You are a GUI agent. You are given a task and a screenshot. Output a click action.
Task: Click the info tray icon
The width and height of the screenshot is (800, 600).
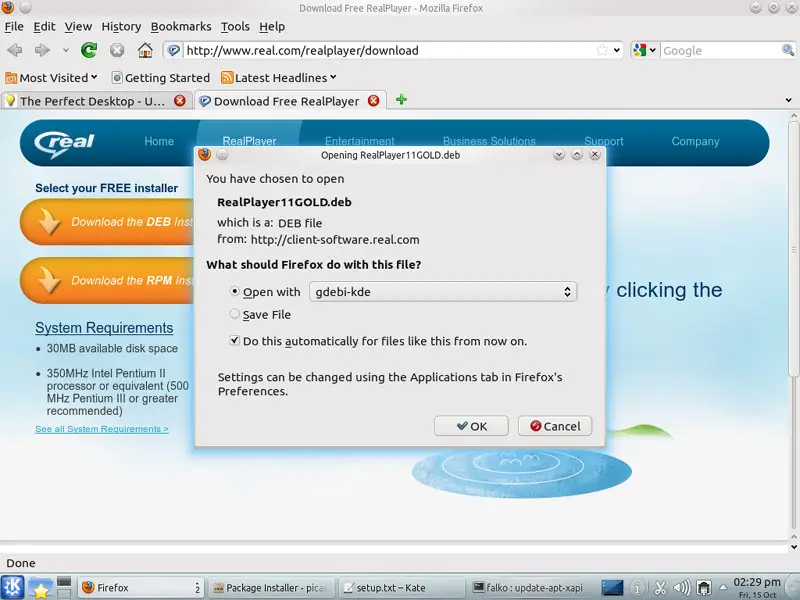click(637, 588)
